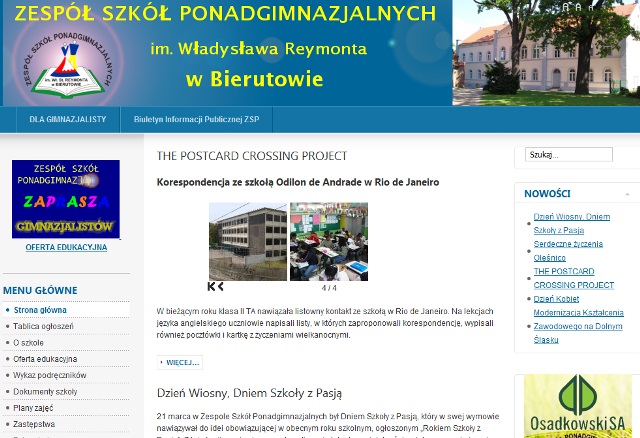Screen dimensions: 640x438
Task: Open Dzień Kobiet news link
Action: 556,299
